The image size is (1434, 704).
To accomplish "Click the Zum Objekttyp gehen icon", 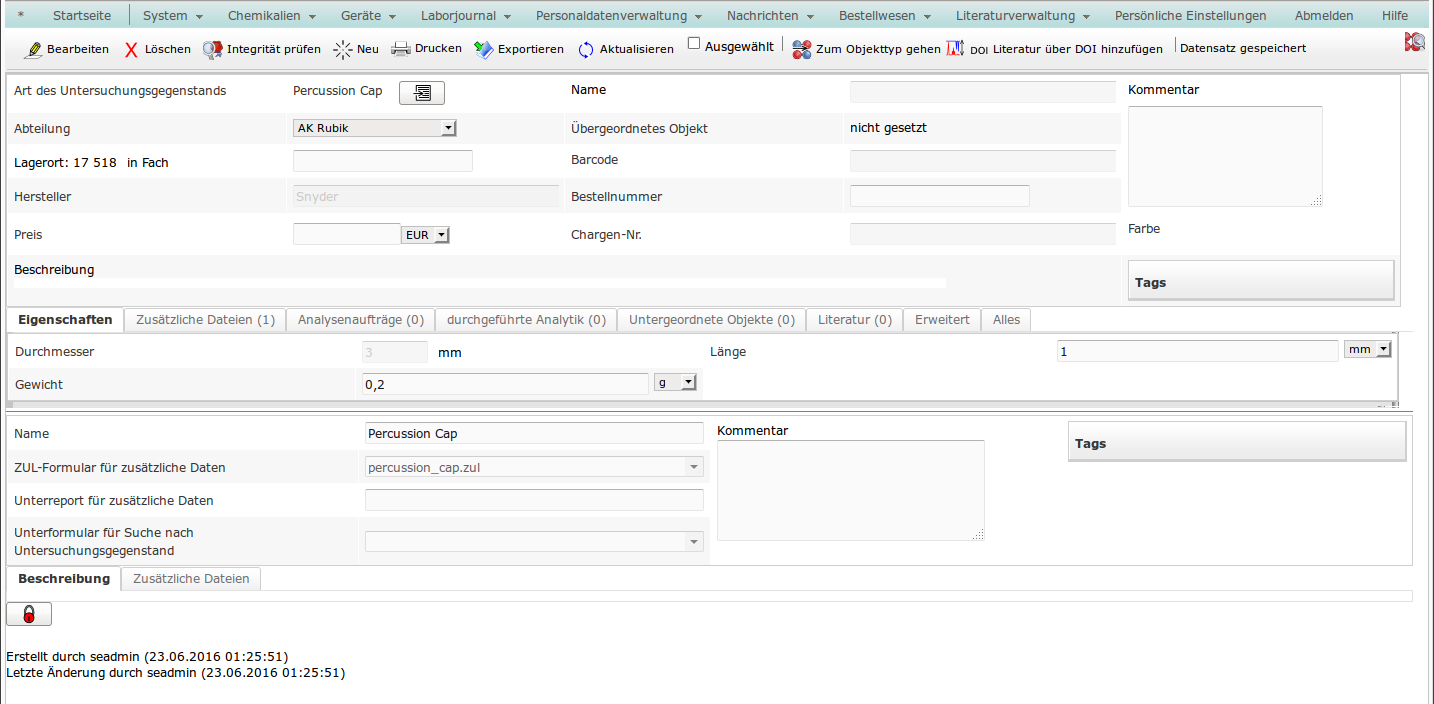I will 801,49.
